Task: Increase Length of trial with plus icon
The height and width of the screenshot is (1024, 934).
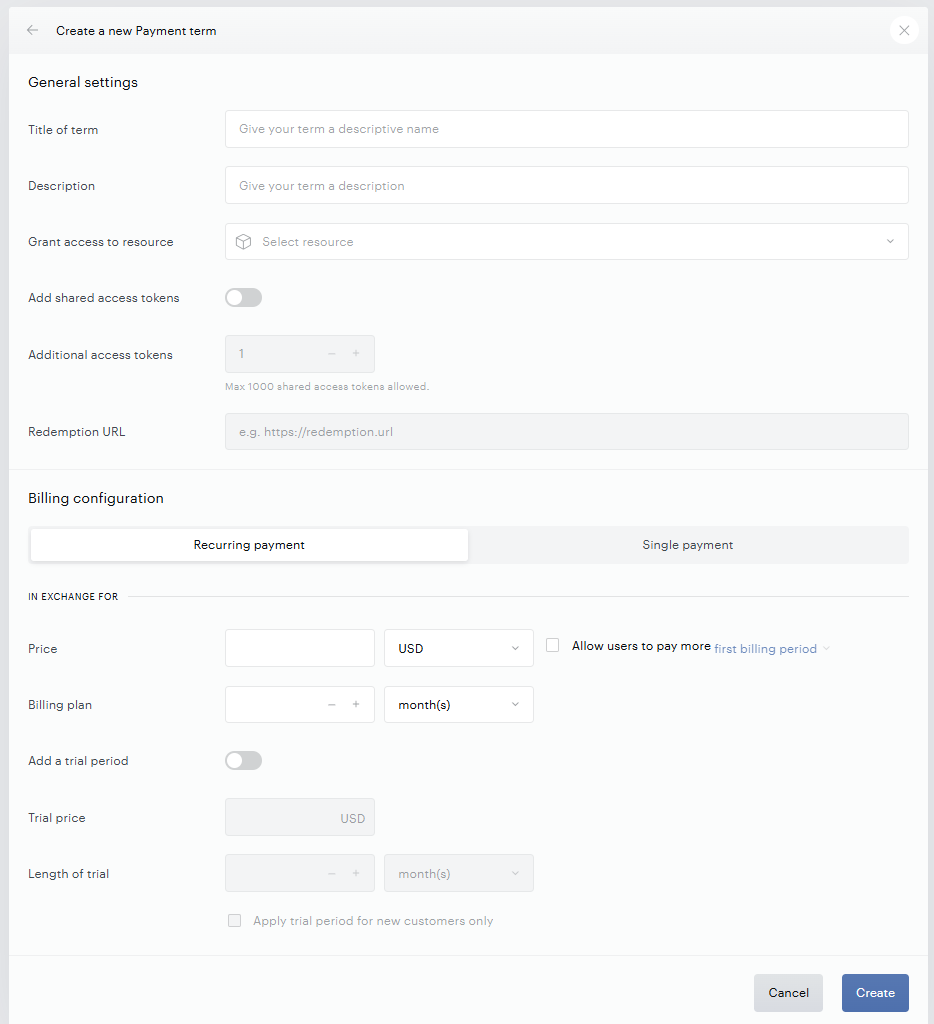Action: point(356,873)
